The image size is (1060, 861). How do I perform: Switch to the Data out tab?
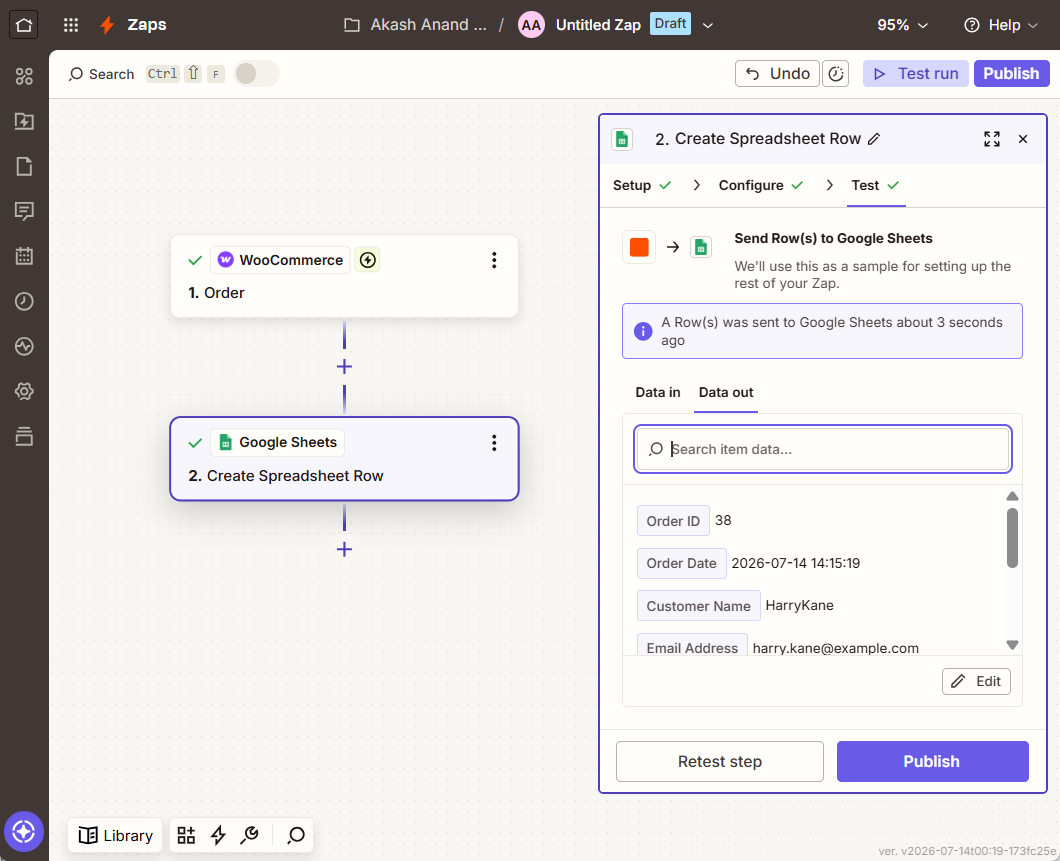tap(726, 393)
